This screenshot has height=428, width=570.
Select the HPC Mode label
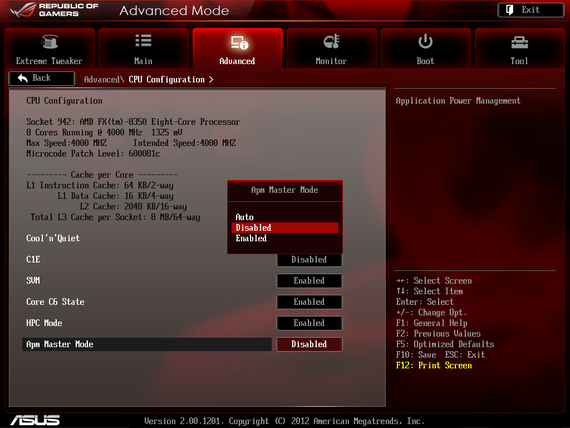tap(44, 323)
